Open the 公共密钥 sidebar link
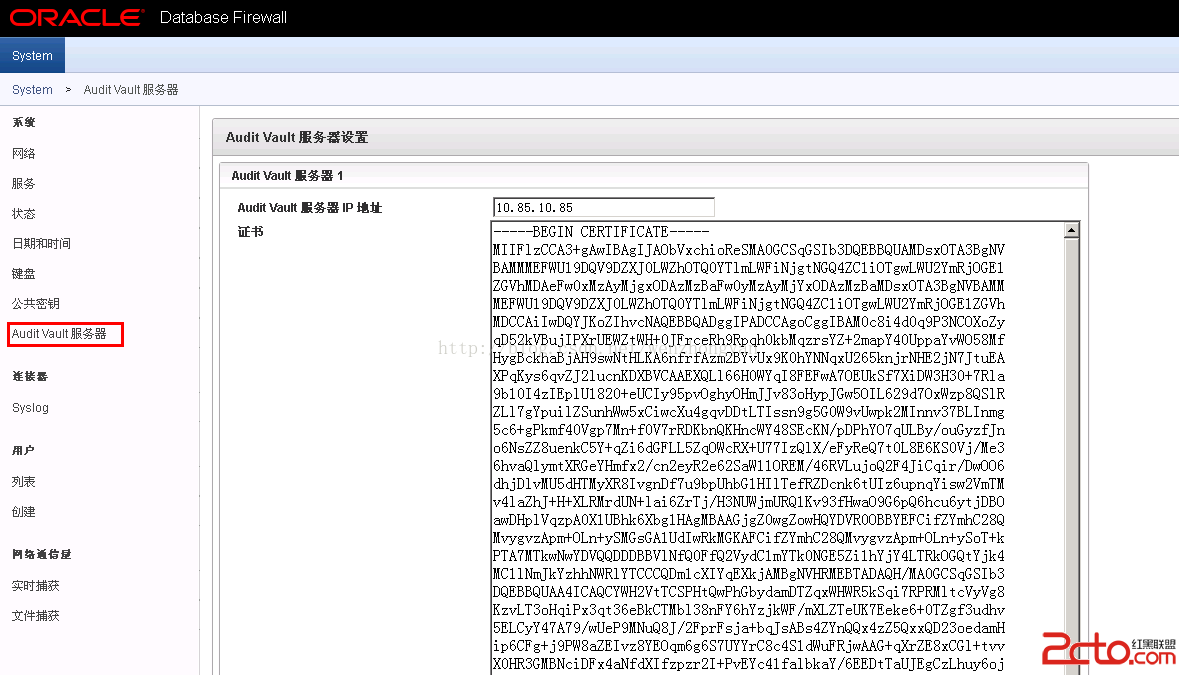Image resolution: width=1179 pixels, height=675 pixels. click(x=35, y=304)
